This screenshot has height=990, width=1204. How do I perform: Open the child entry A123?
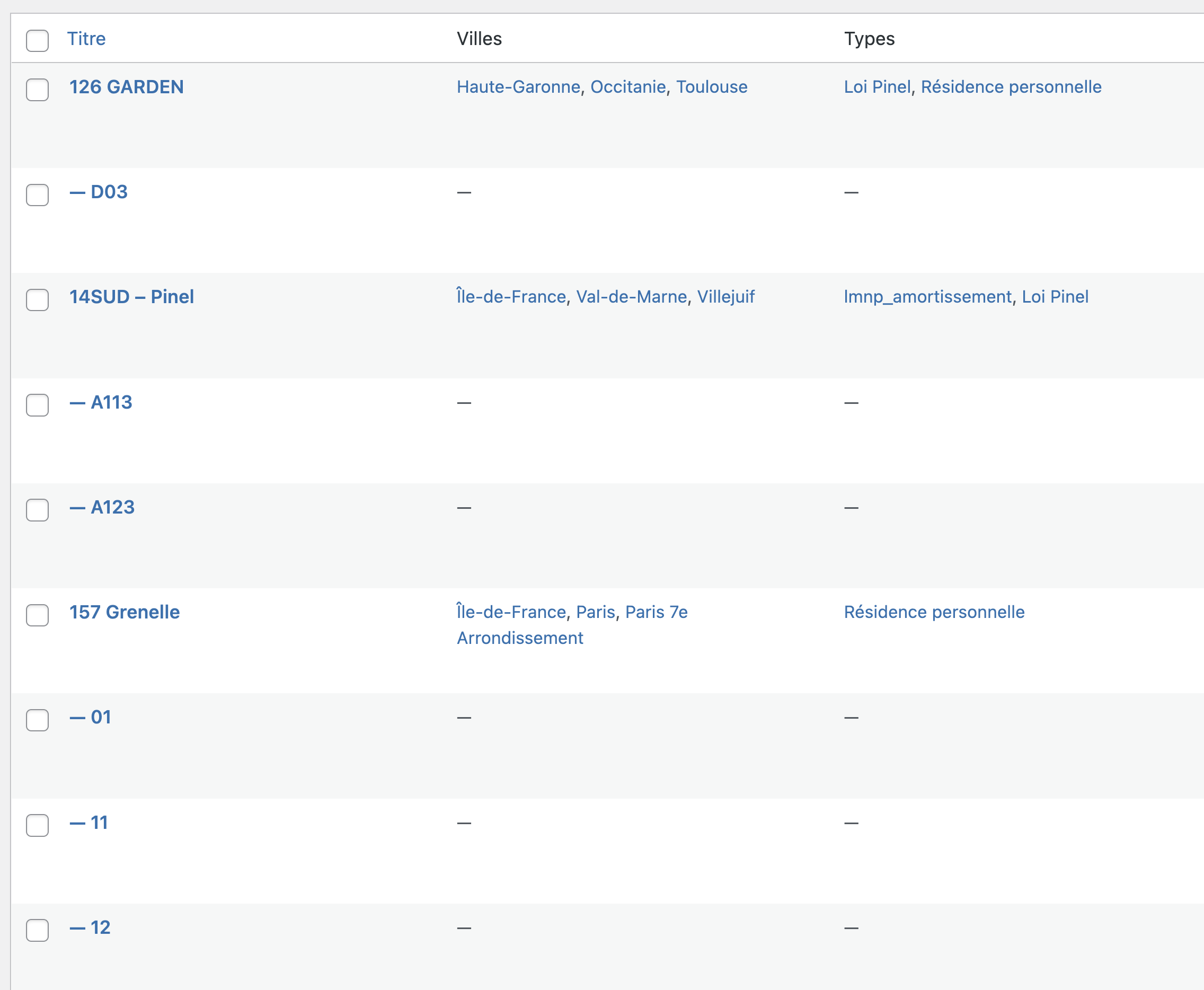[102, 507]
